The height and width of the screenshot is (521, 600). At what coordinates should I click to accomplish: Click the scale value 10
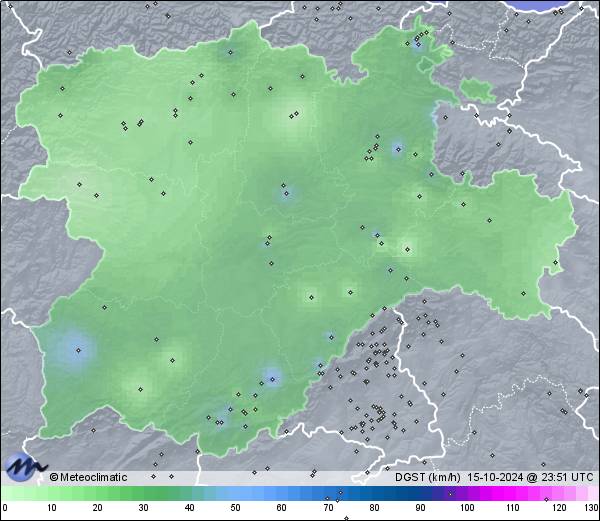point(52,508)
